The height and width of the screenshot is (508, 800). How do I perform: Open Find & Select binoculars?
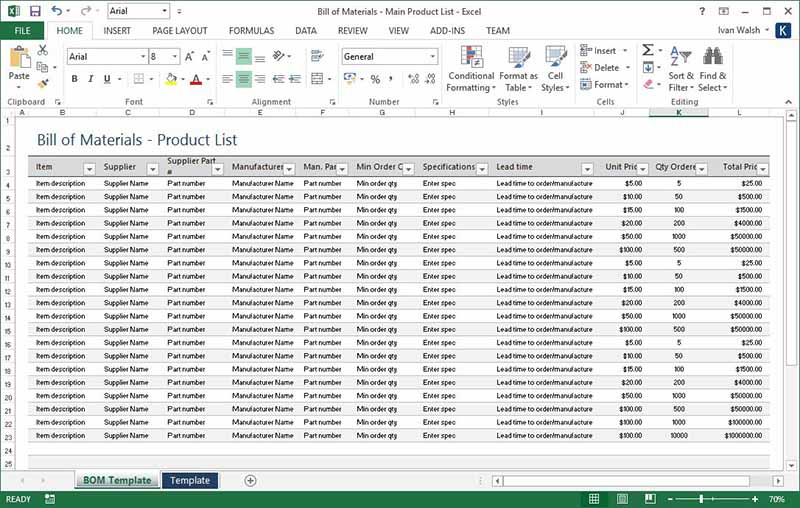click(x=712, y=69)
